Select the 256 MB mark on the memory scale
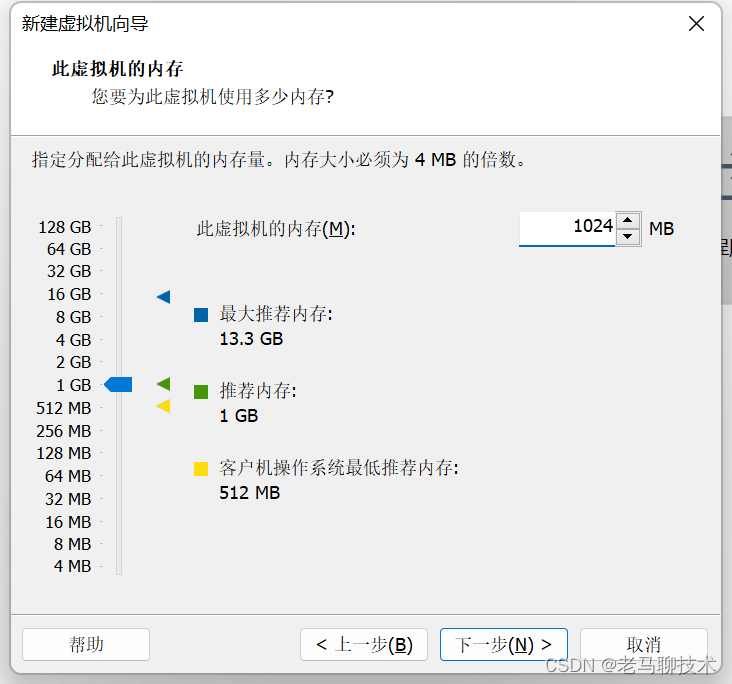The width and height of the screenshot is (732, 684). pos(63,431)
